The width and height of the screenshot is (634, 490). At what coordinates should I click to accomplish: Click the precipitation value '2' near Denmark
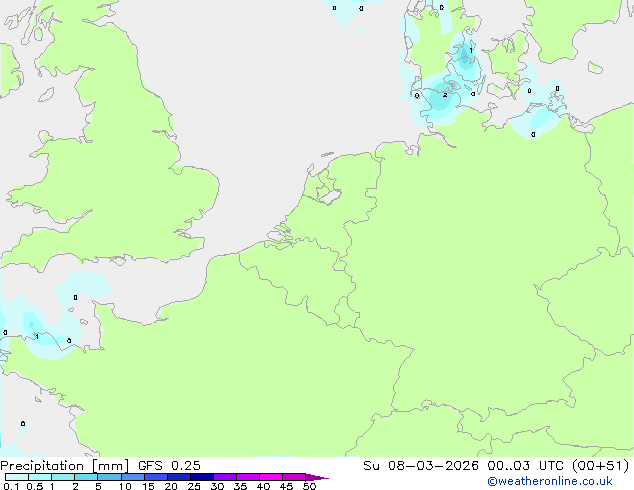[445, 95]
